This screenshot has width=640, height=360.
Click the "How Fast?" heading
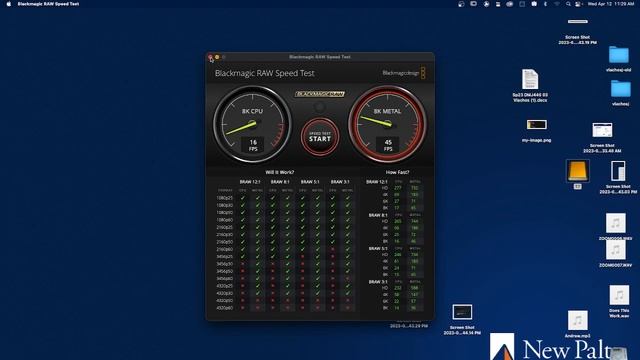397,172
